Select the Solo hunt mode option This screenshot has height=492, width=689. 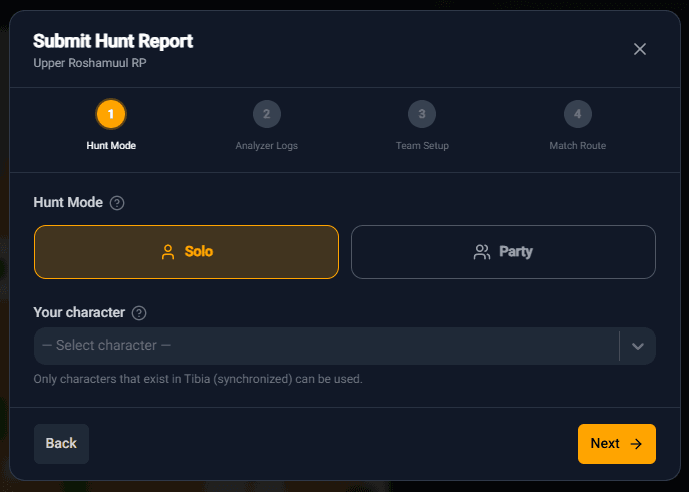(x=187, y=252)
